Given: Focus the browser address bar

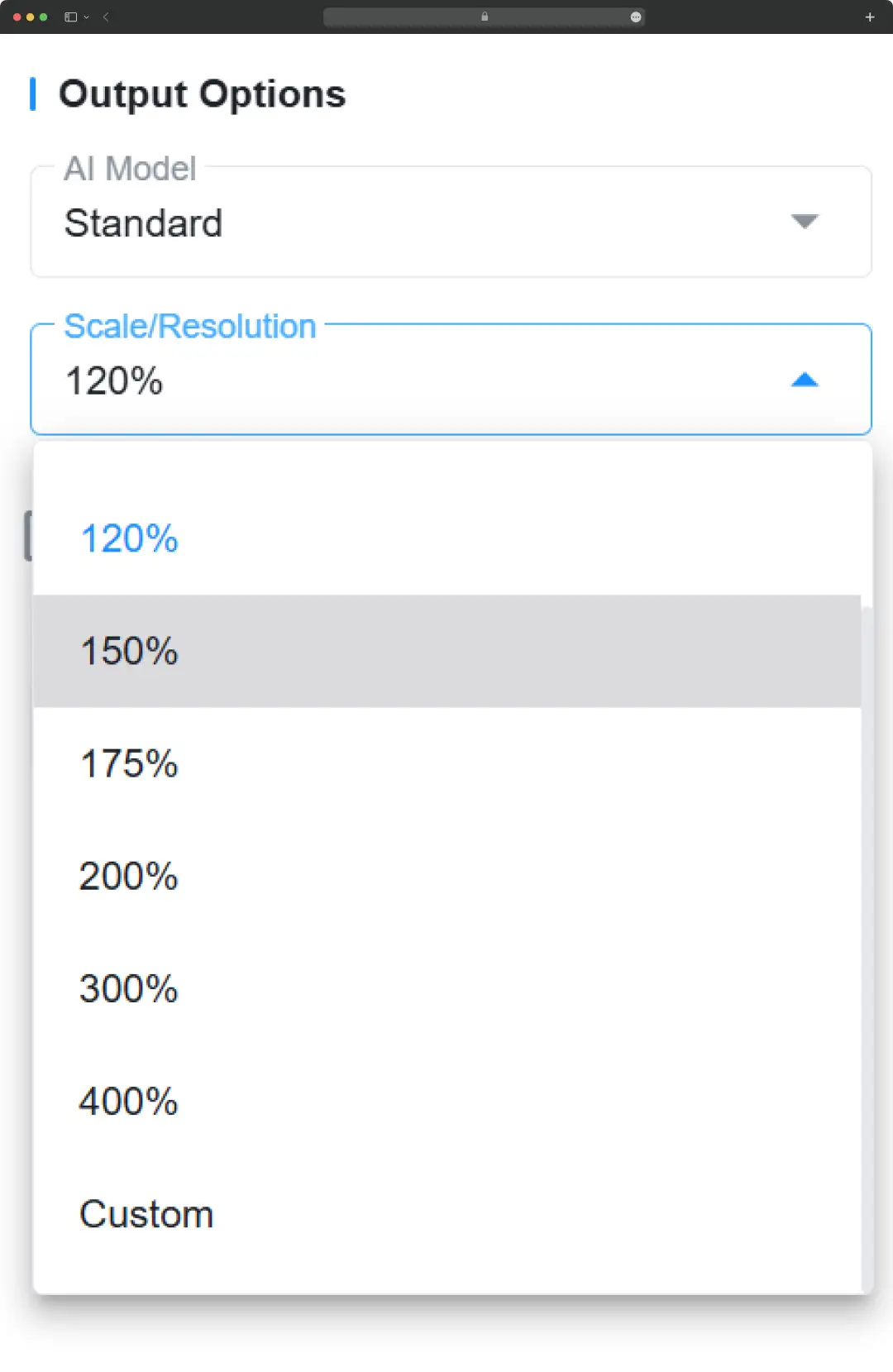Looking at the screenshot, I should point(484,17).
